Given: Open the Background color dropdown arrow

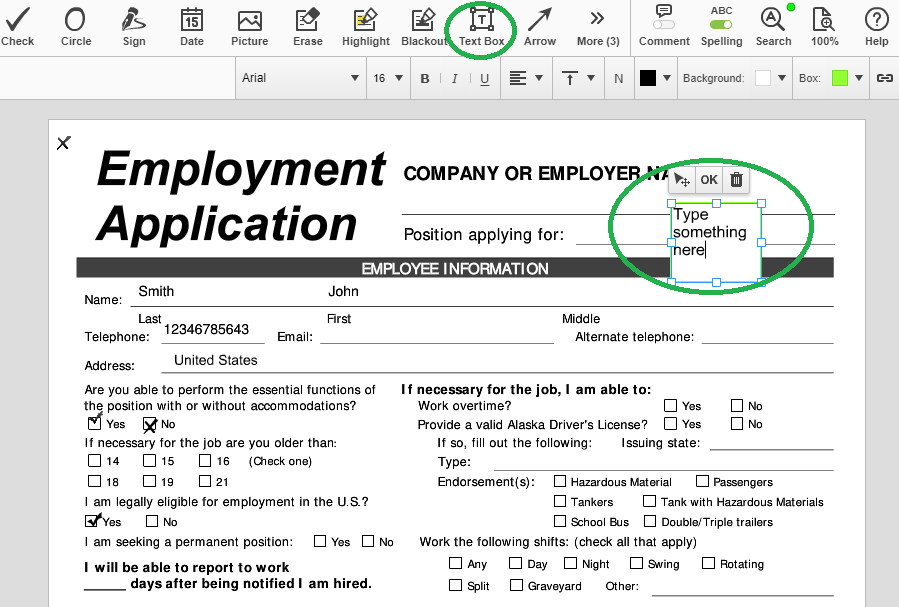Looking at the screenshot, I should point(781,78).
